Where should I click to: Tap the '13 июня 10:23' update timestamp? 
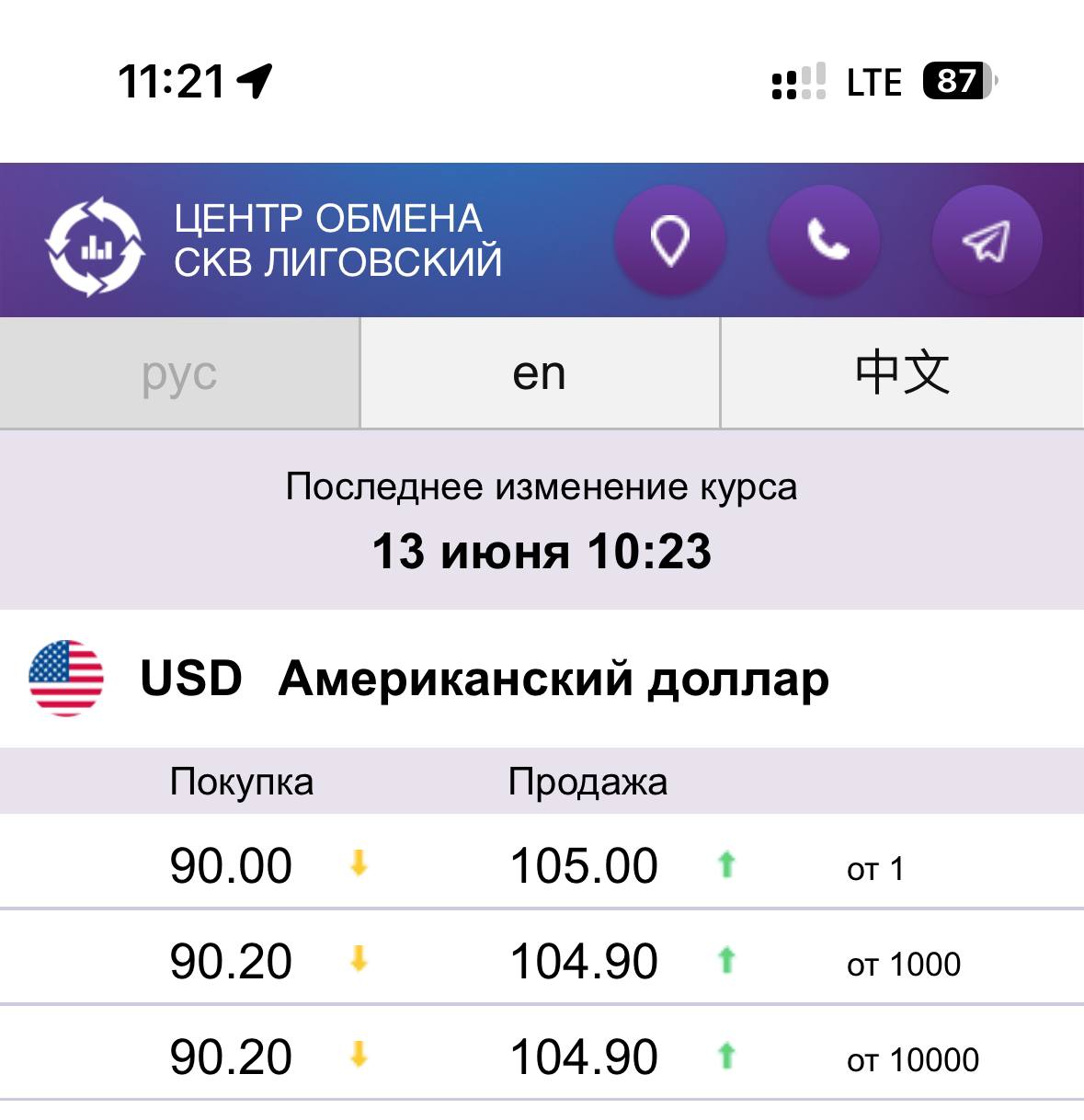[x=542, y=552]
